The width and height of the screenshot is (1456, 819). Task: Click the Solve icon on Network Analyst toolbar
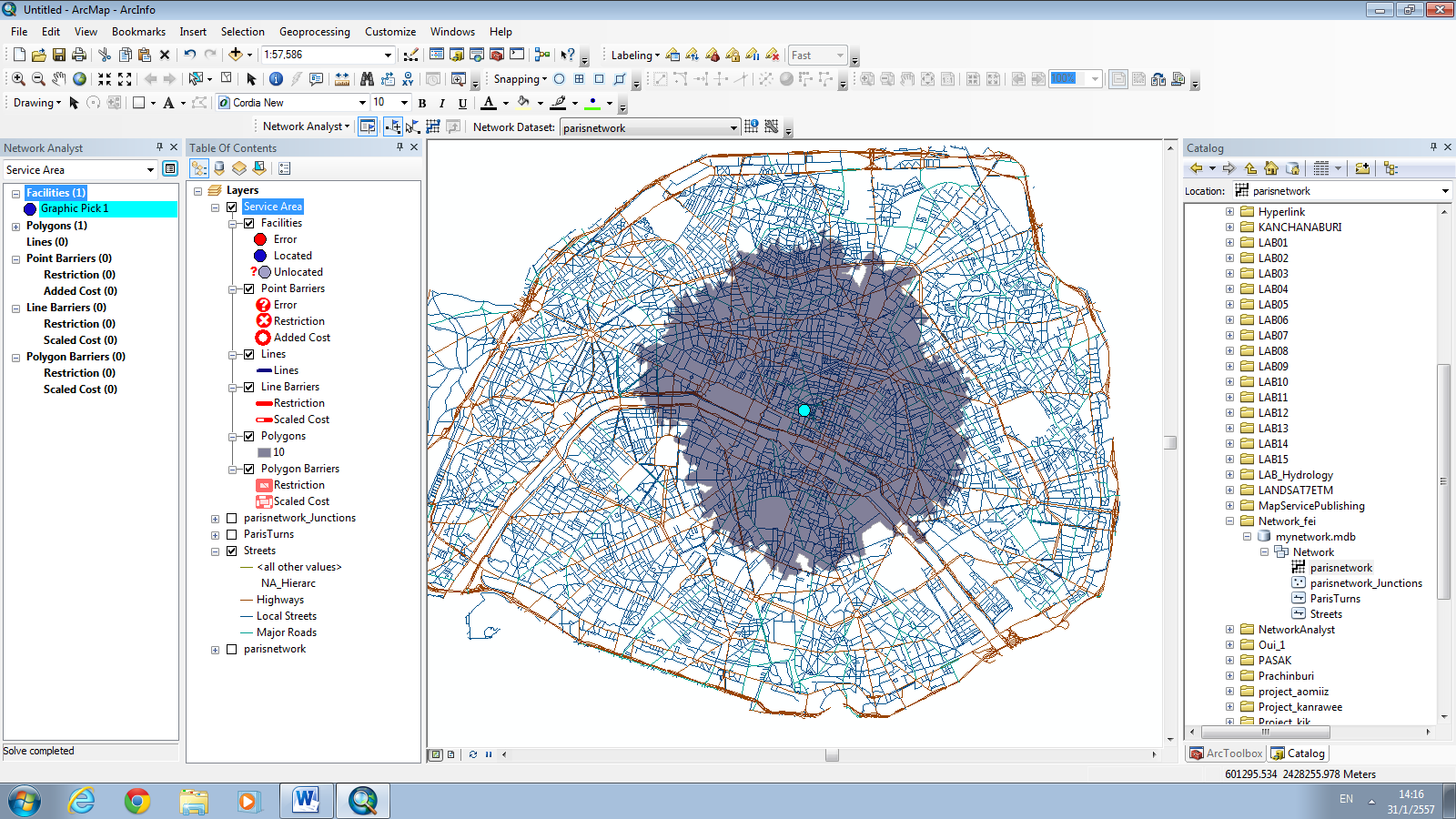[432, 127]
